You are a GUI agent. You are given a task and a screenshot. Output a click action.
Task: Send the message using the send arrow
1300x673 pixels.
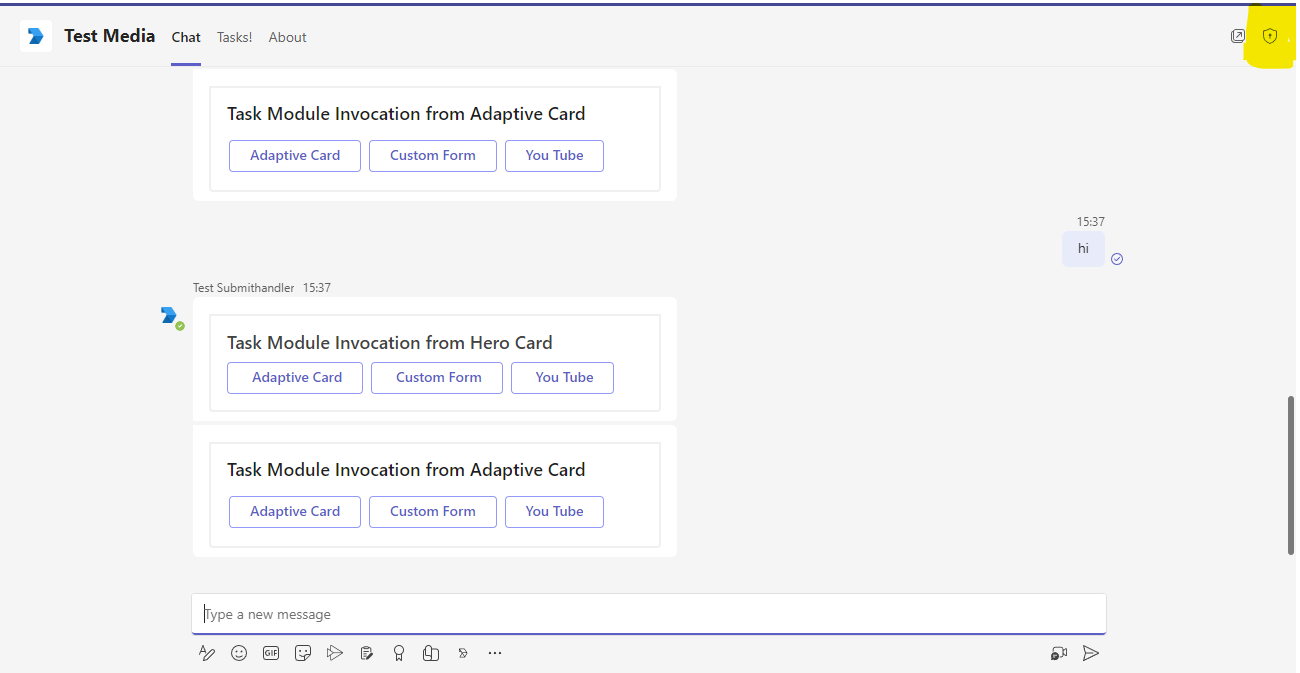coord(1091,653)
